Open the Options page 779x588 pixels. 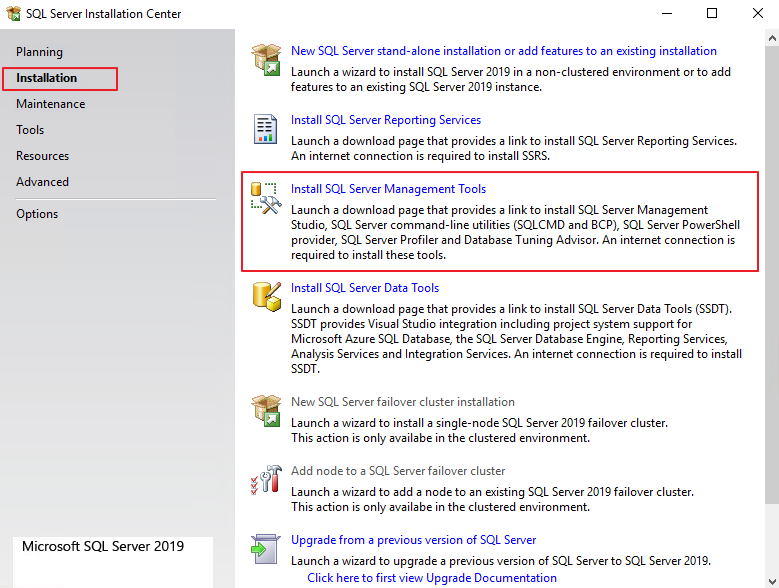[x=37, y=214]
